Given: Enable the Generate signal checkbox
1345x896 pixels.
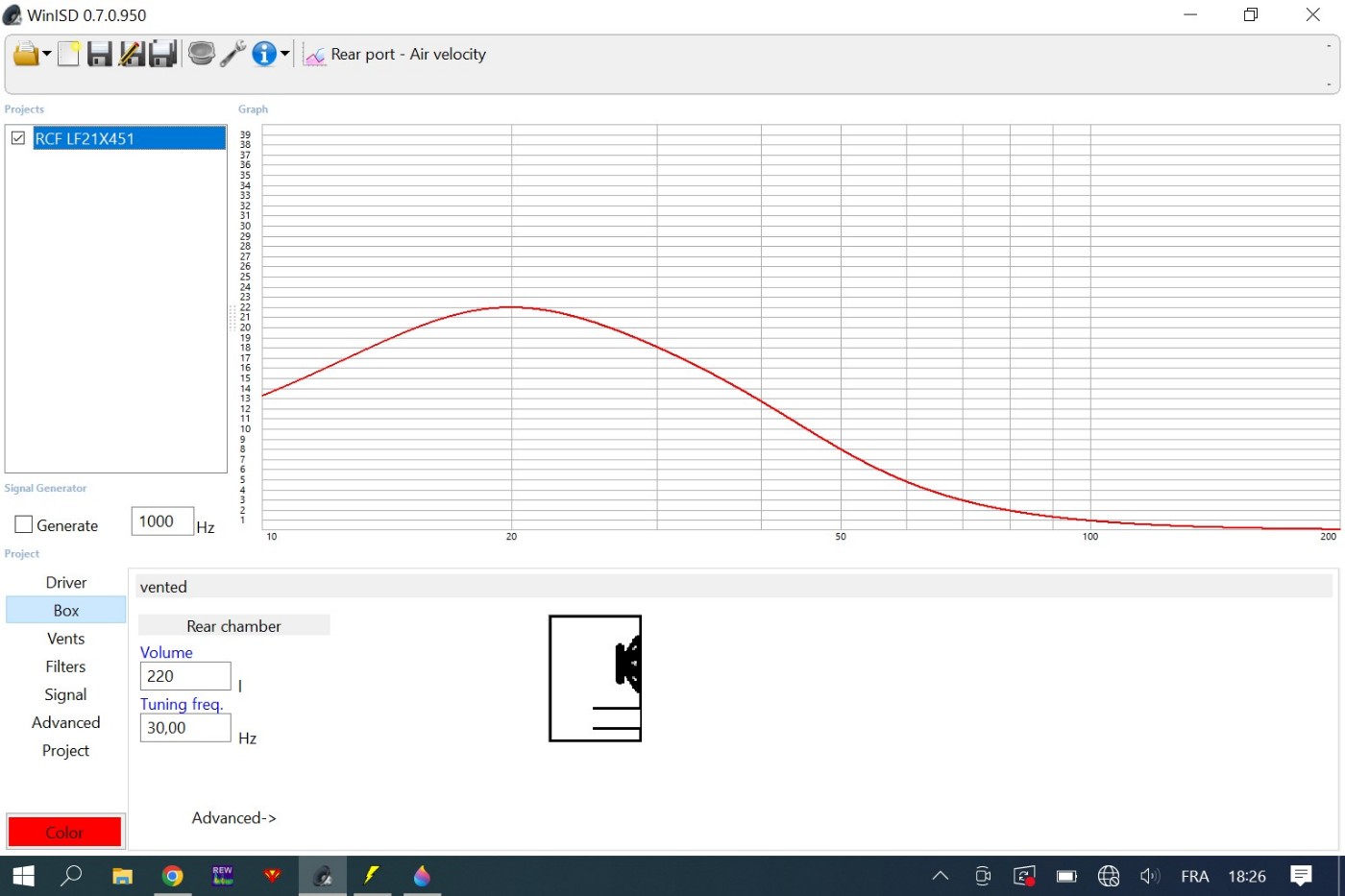Looking at the screenshot, I should pyautogui.click(x=24, y=525).
